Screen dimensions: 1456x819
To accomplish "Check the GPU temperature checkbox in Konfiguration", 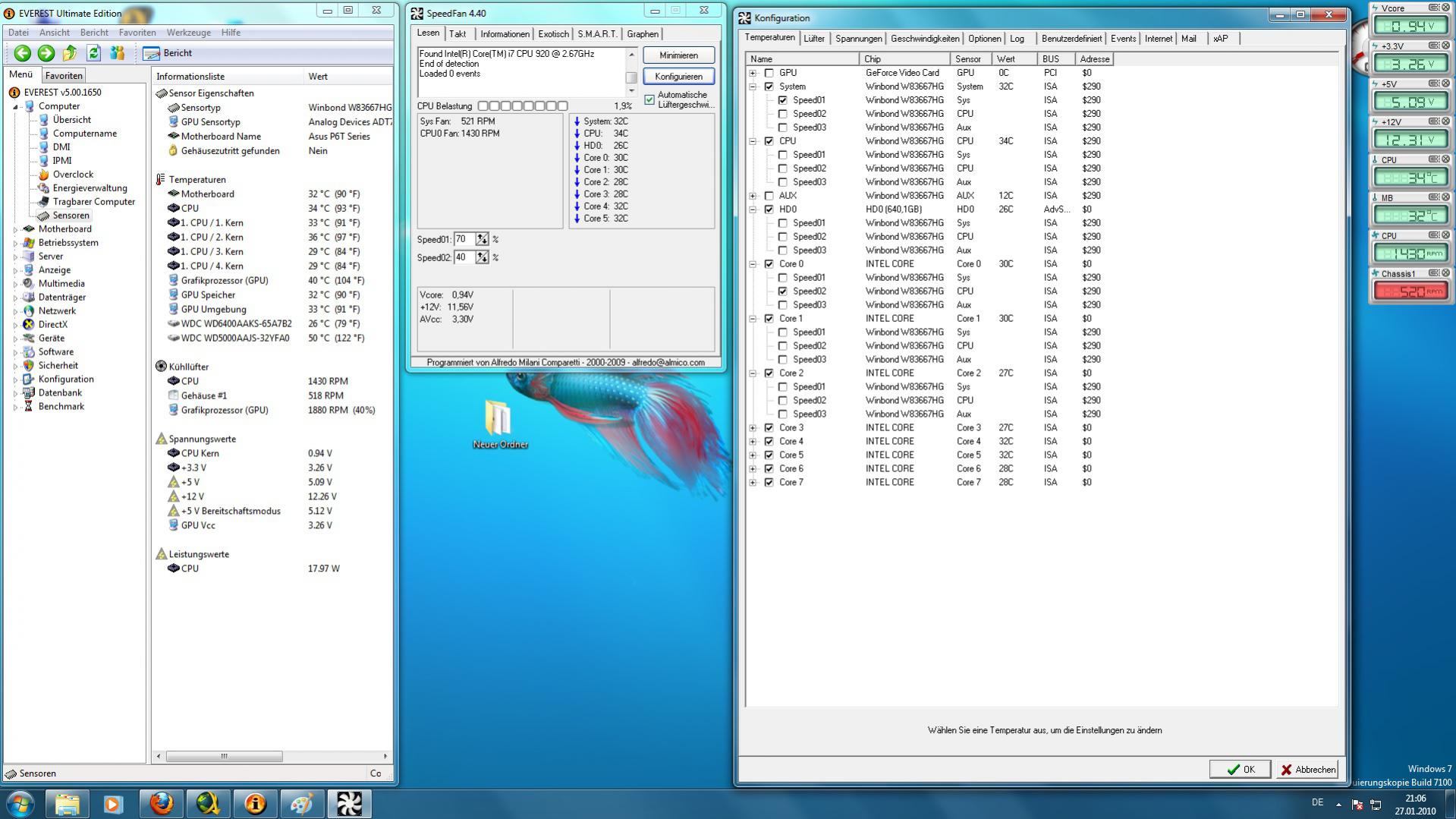I will [x=769, y=73].
